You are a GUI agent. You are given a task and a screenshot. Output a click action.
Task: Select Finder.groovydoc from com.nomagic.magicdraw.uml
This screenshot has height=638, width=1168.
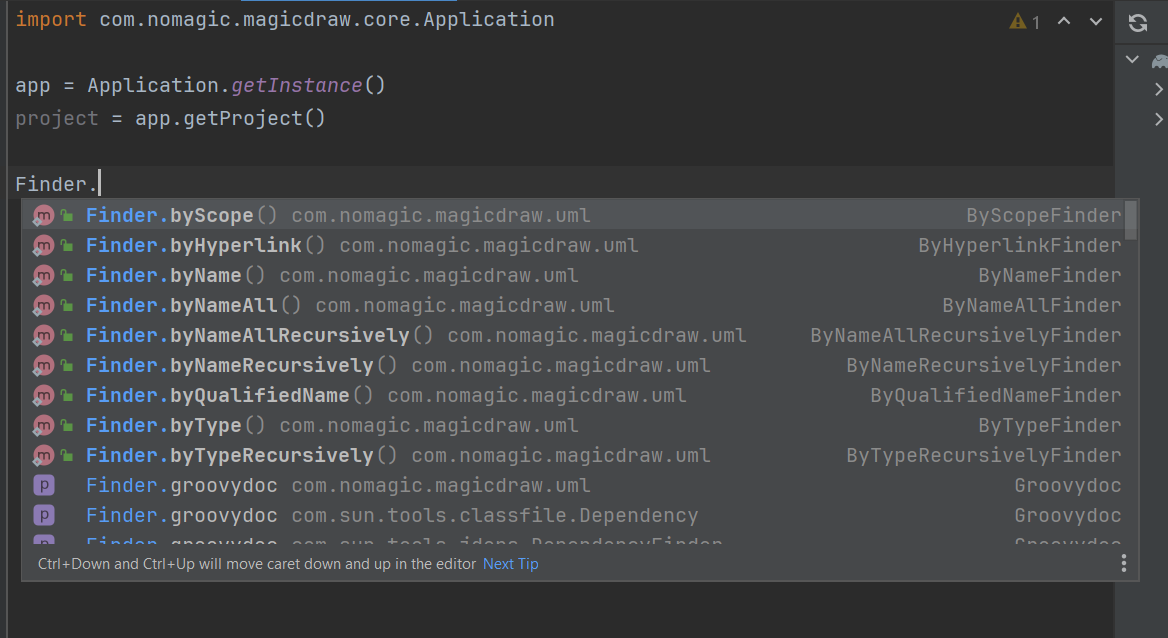[571, 485]
